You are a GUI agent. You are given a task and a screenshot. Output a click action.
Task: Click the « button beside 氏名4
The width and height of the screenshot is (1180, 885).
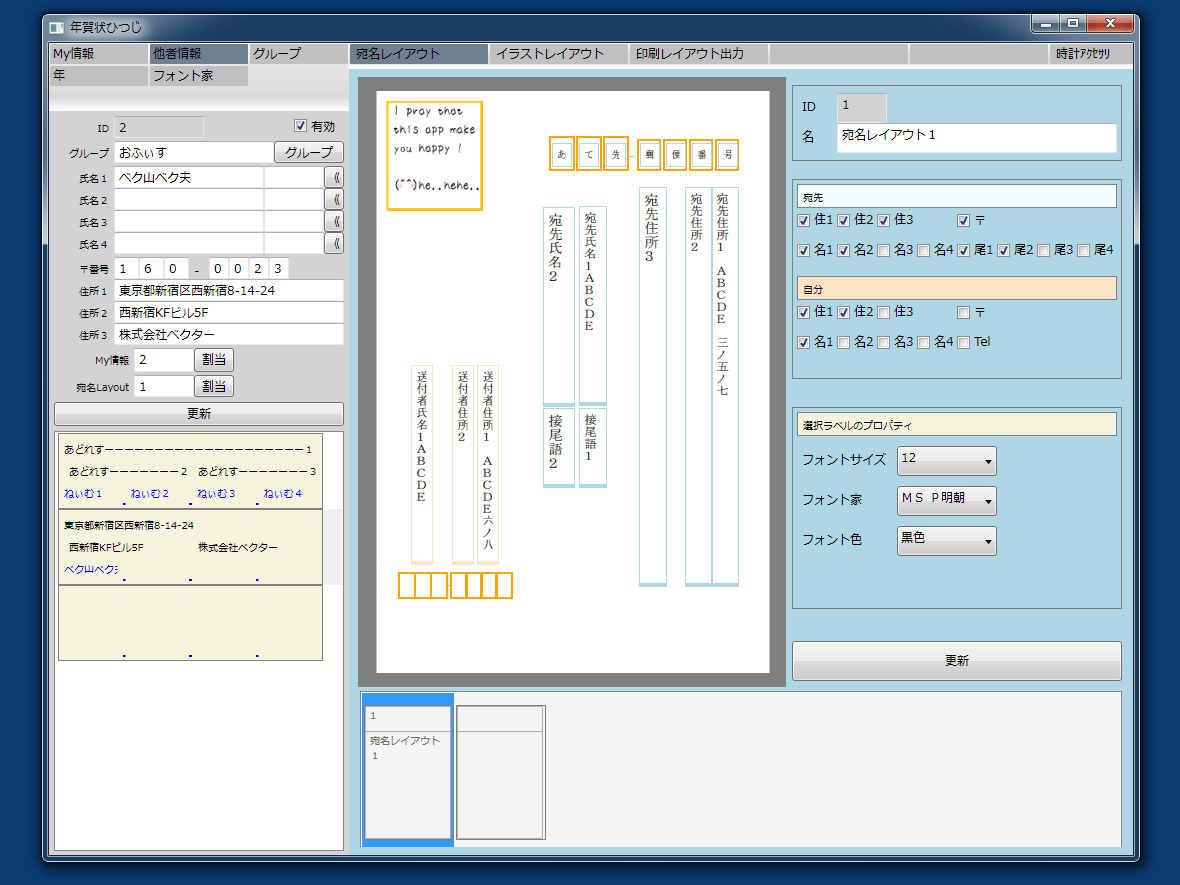pos(334,243)
